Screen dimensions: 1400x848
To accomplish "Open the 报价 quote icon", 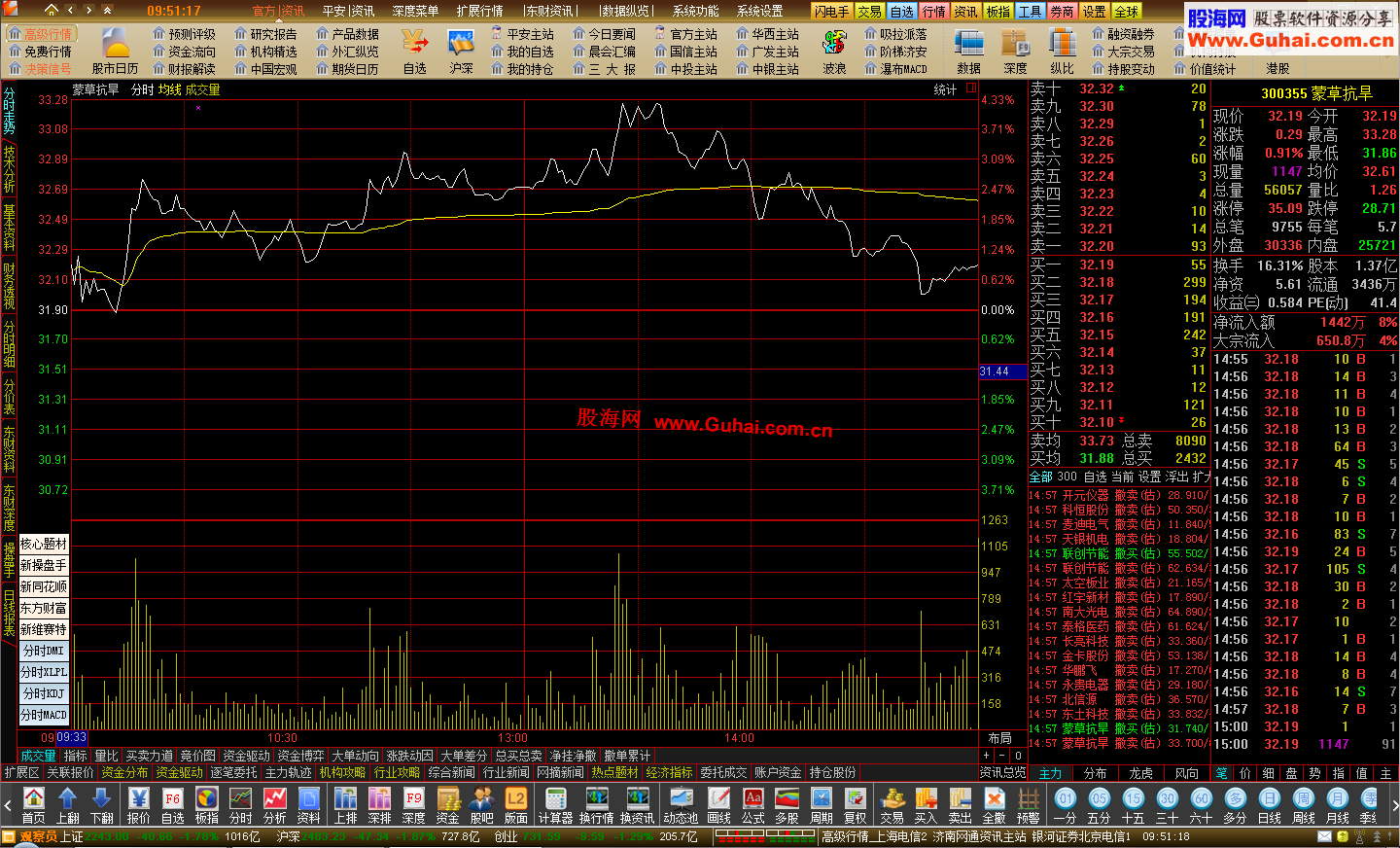I will (x=139, y=805).
